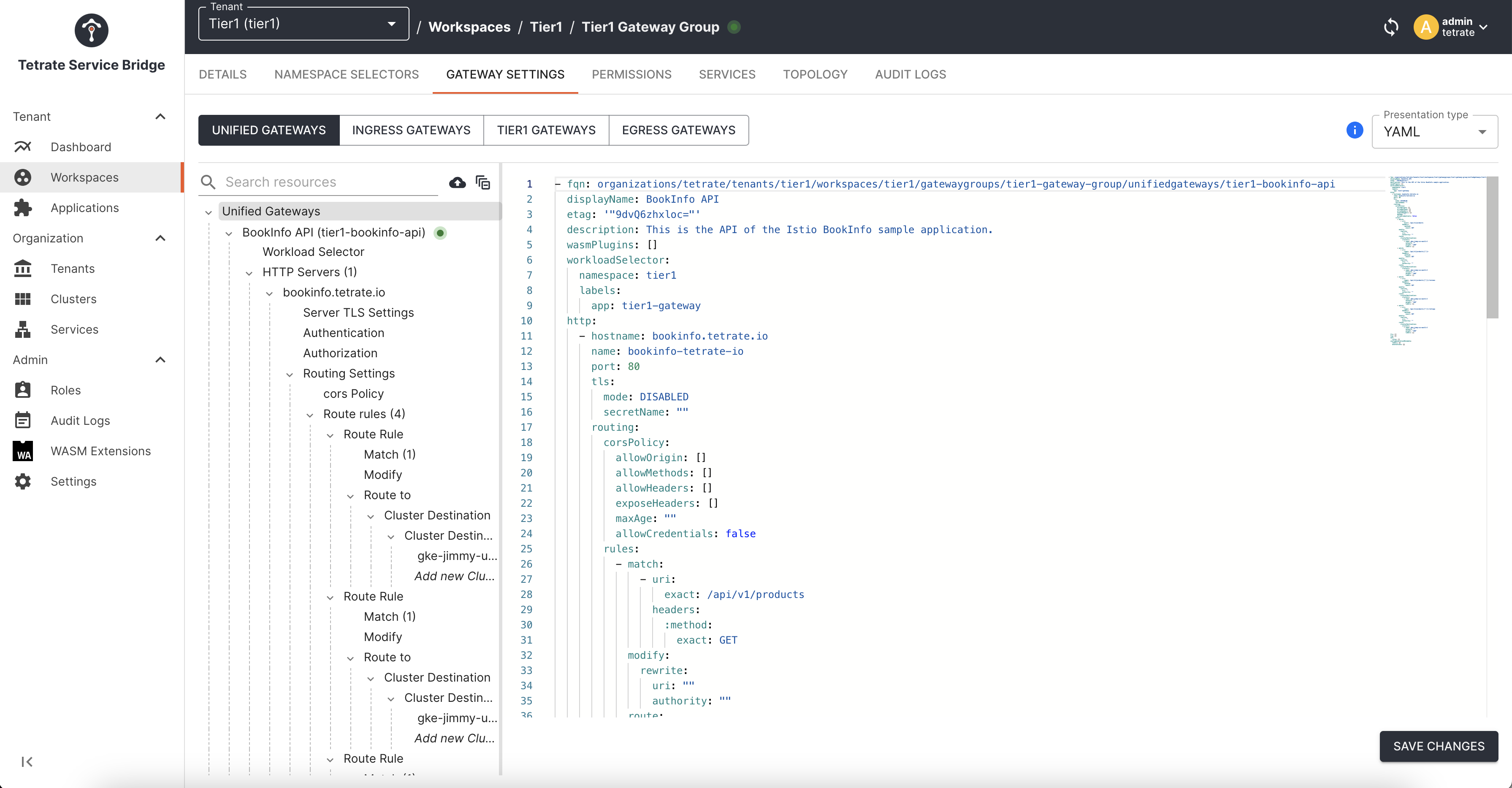Image resolution: width=1512 pixels, height=788 pixels.
Task: Click the admin avatar circle
Action: point(1426,27)
